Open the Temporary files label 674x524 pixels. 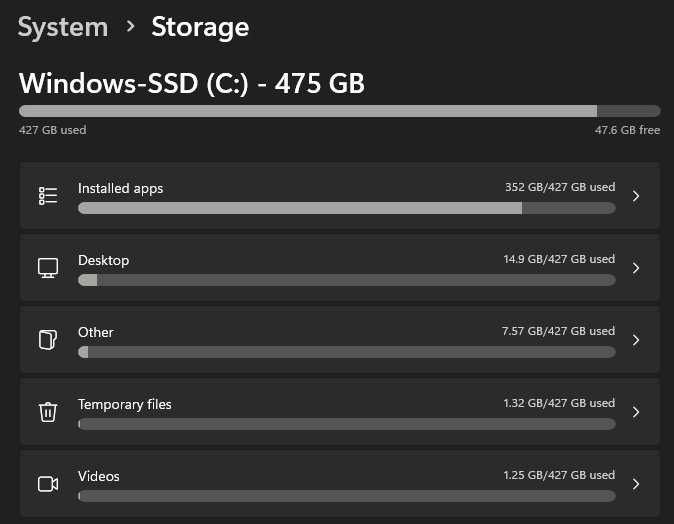click(x=125, y=404)
